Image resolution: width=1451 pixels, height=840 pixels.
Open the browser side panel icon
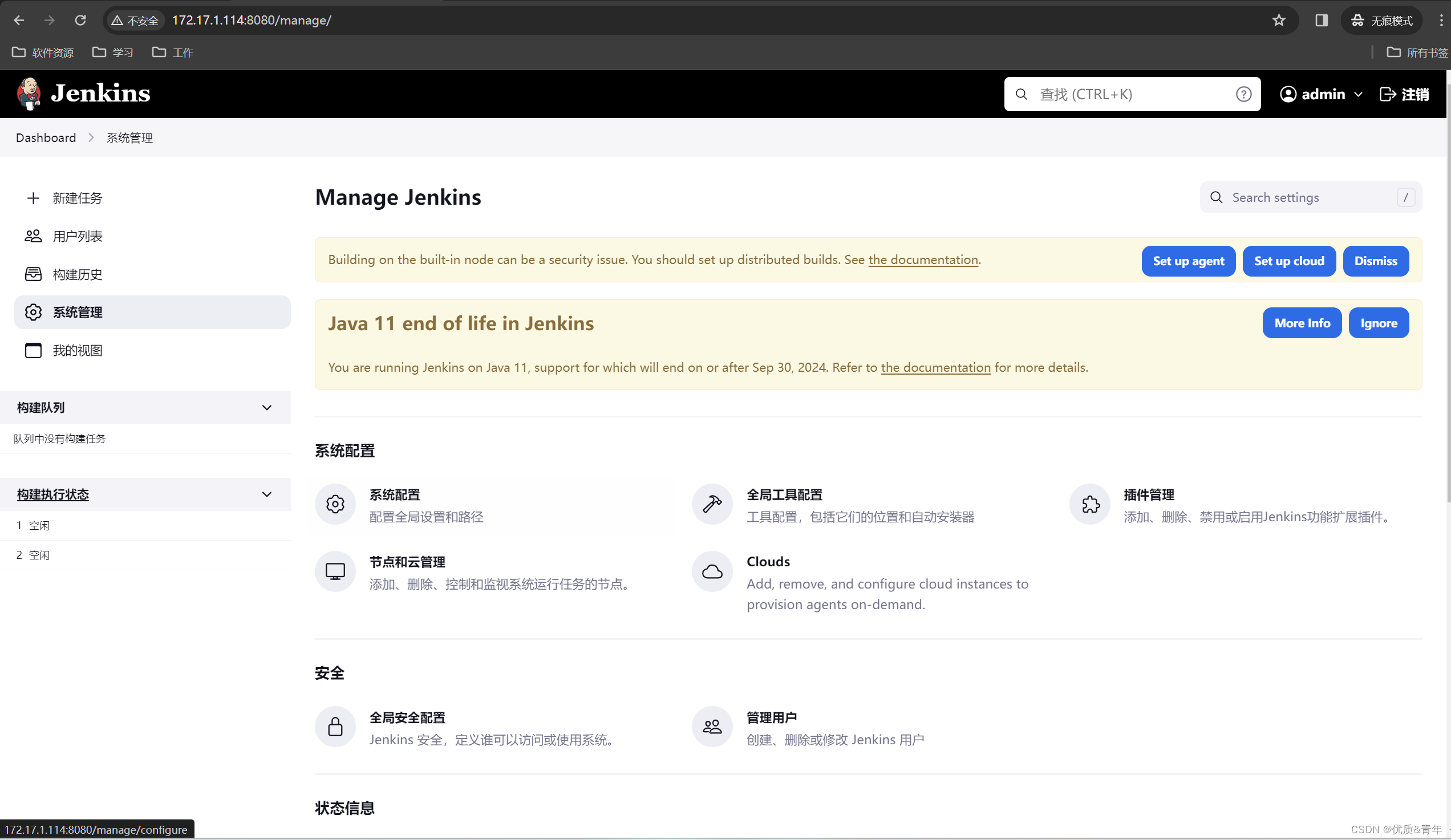[1321, 20]
